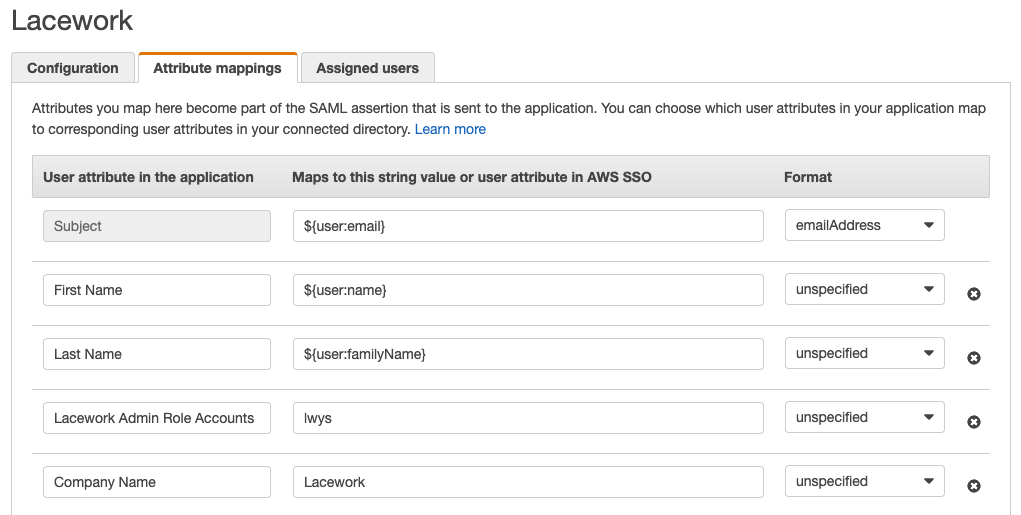1021x515 pixels.
Task: Click the ${user:familyName} value field
Action: coord(528,354)
